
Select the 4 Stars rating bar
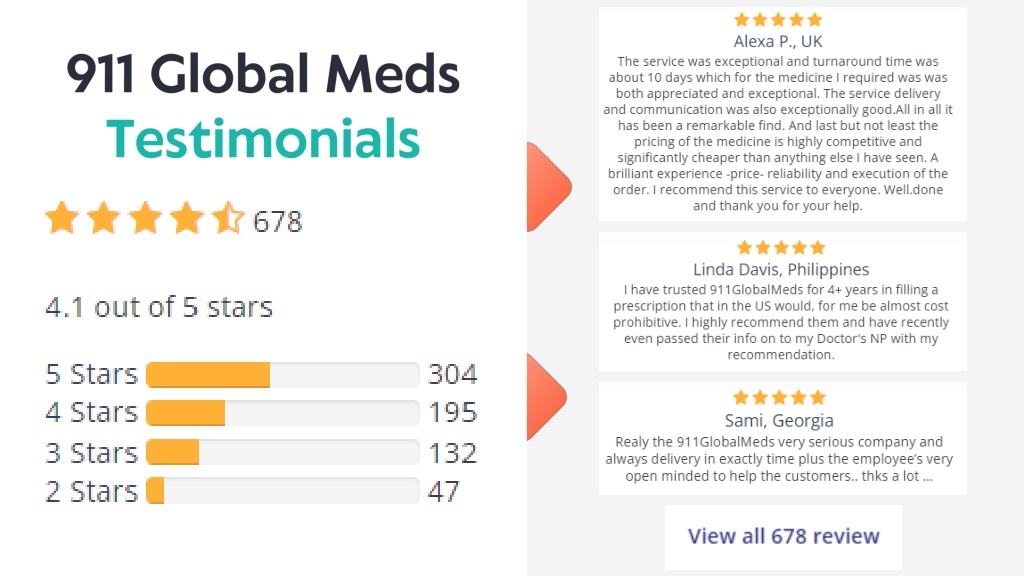282,413
